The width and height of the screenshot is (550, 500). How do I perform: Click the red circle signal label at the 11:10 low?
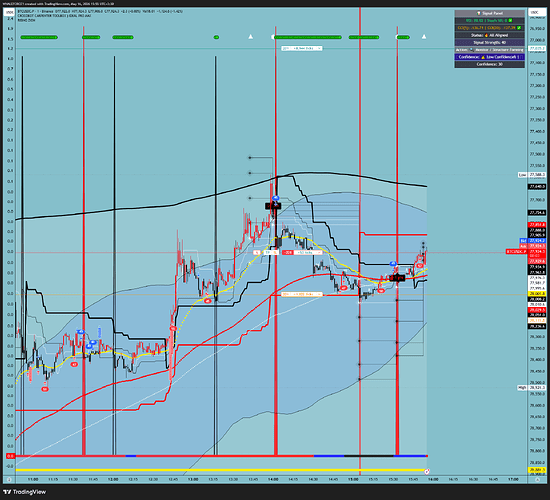(45, 389)
